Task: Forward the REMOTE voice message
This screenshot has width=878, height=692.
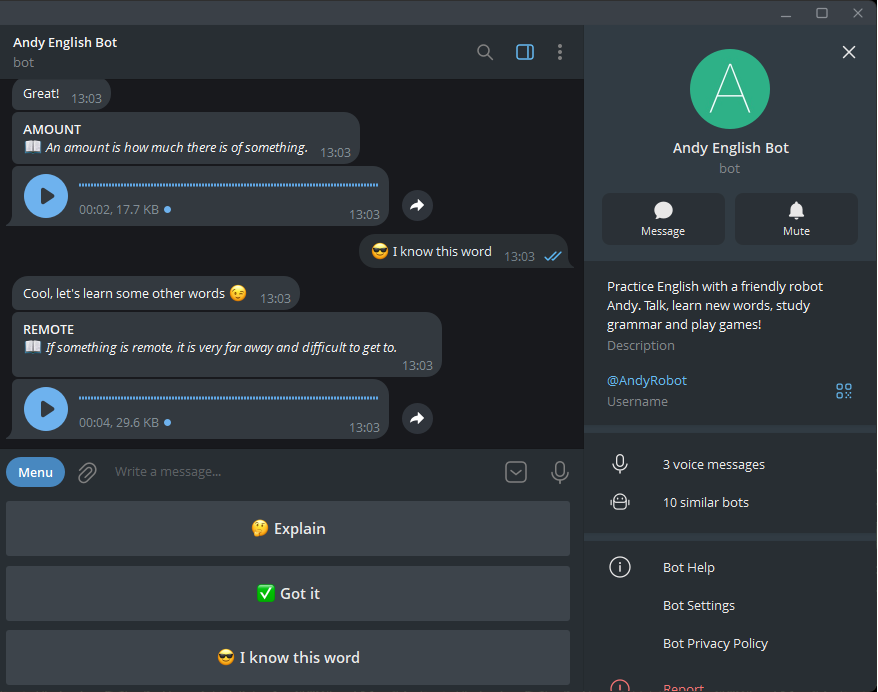Action: tap(417, 418)
